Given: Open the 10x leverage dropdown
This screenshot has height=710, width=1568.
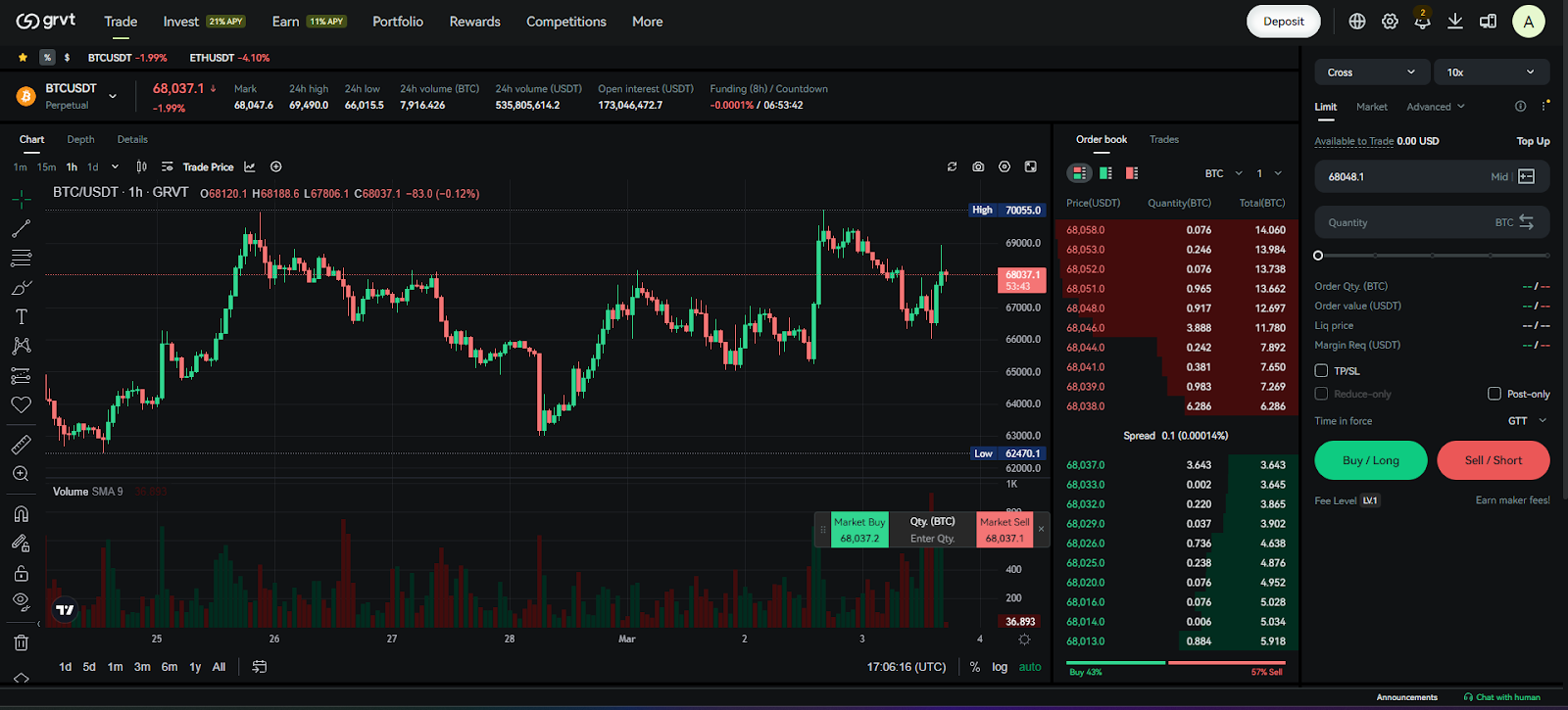Looking at the screenshot, I should pos(1492,72).
